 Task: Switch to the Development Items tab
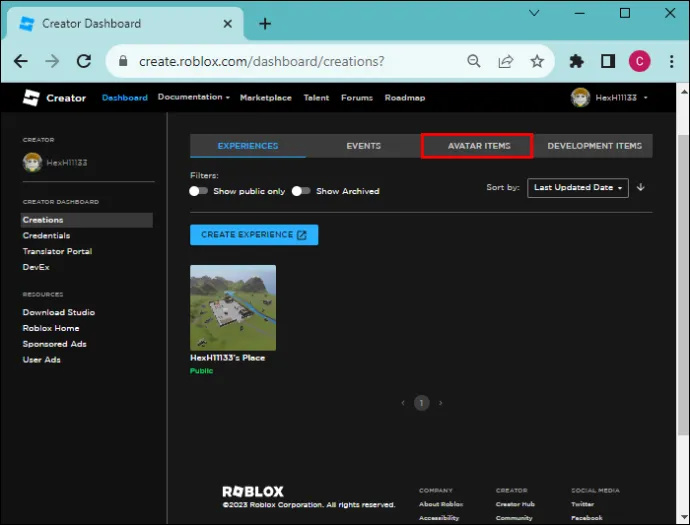click(x=594, y=146)
